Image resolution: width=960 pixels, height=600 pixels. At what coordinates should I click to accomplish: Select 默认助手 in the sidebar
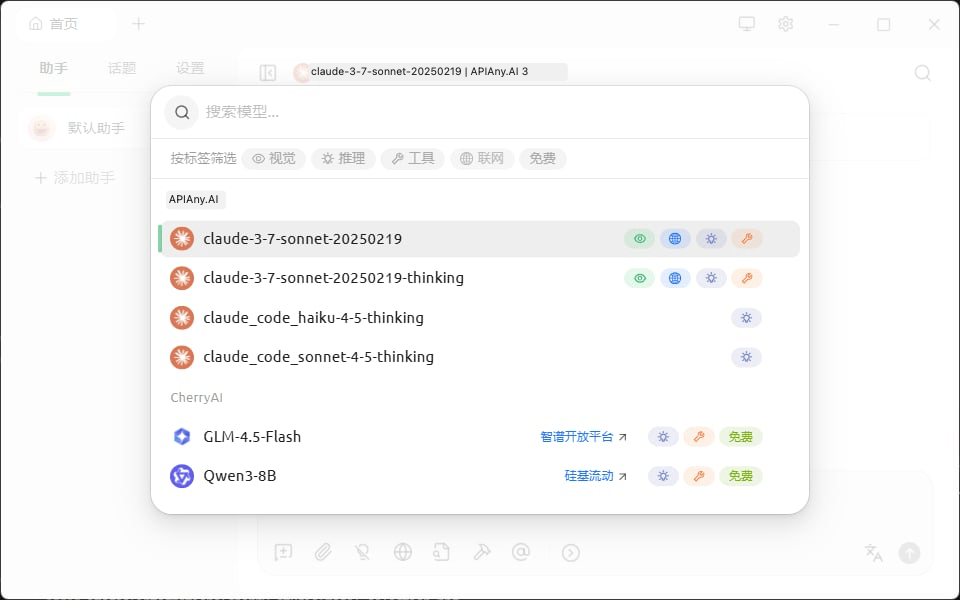(86, 128)
